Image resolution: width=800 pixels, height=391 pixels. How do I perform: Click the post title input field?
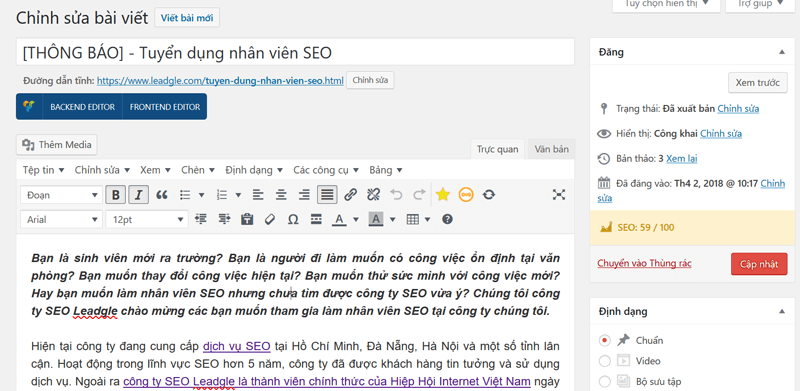pyautogui.click(x=295, y=52)
